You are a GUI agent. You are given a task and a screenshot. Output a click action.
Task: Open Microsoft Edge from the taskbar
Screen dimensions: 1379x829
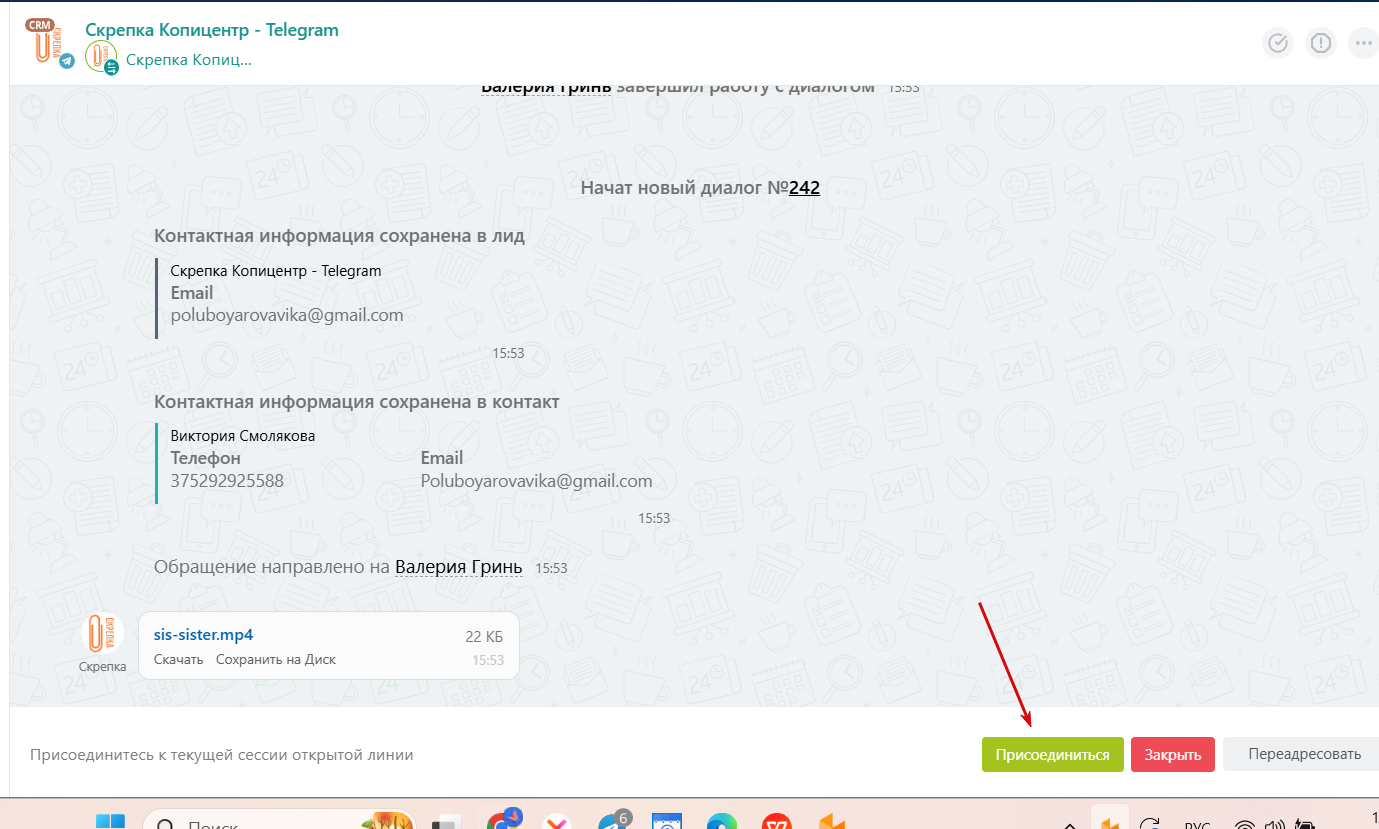click(x=721, y=823)
